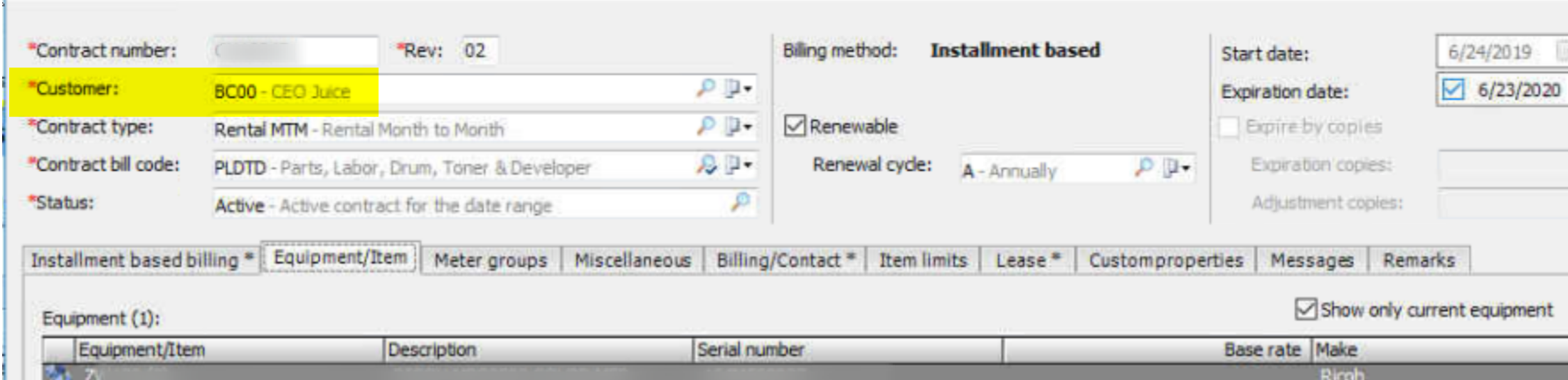1568x380 pixels.
Task: Toggle the Expiration date checkbox
Action: (1452, 90)
